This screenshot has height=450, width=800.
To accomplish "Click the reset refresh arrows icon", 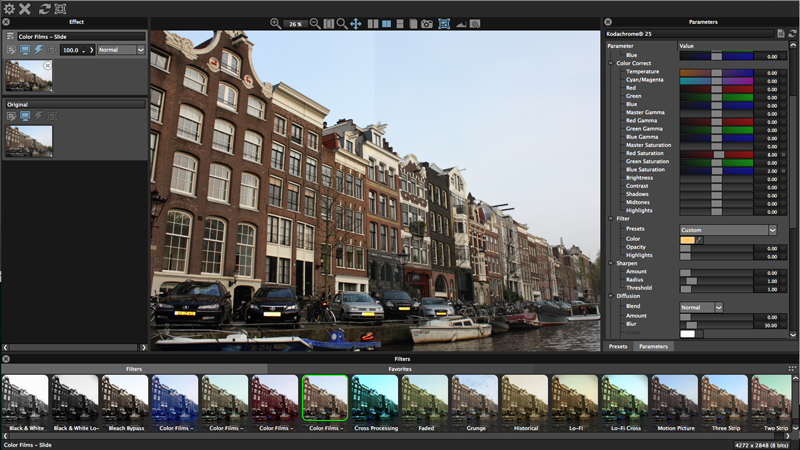I will 44,8.
